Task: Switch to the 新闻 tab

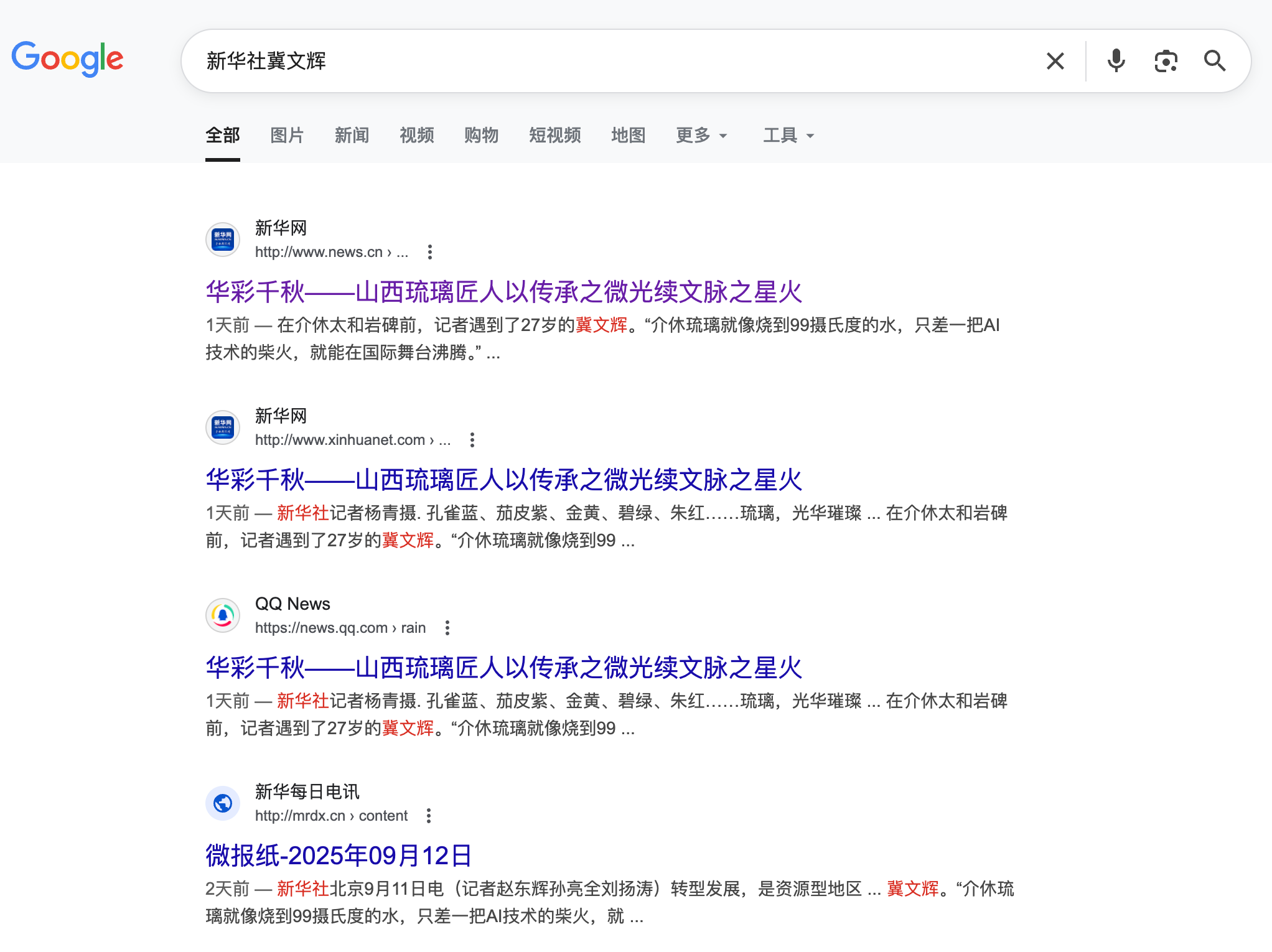Action: pos(352,135)
